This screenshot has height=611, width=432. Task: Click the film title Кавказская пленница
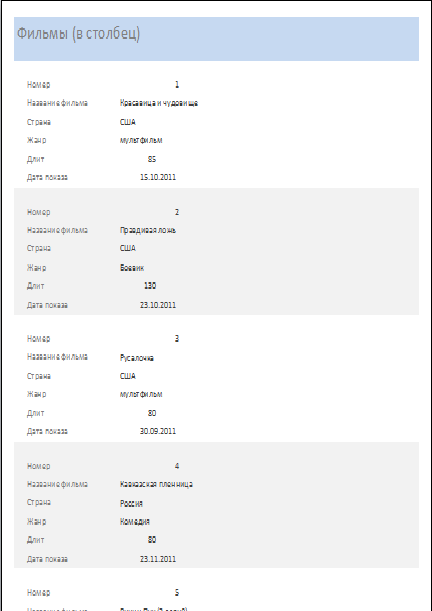[x=156, y=484]
